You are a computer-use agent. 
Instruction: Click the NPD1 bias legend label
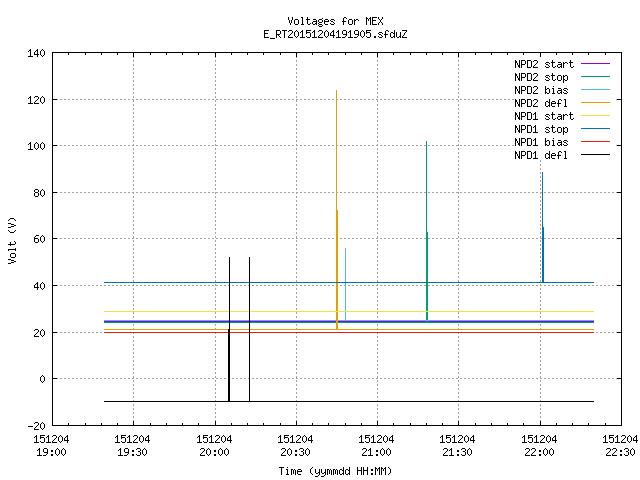541,142
